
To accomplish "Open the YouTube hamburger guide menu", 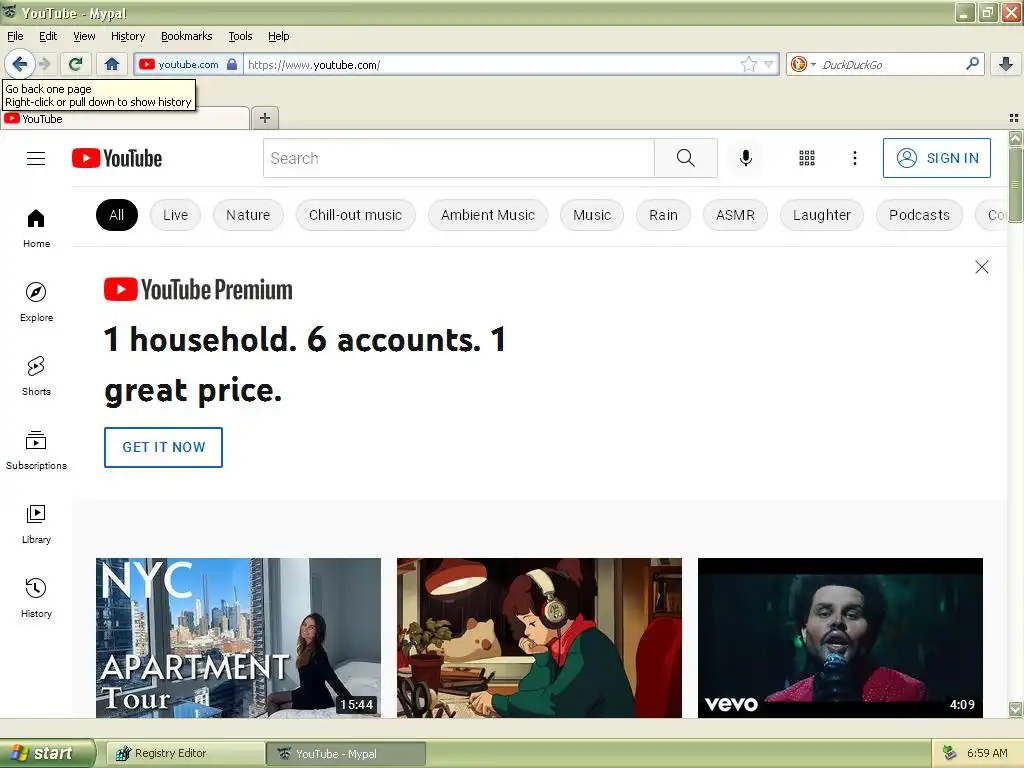I will [36, 158].
